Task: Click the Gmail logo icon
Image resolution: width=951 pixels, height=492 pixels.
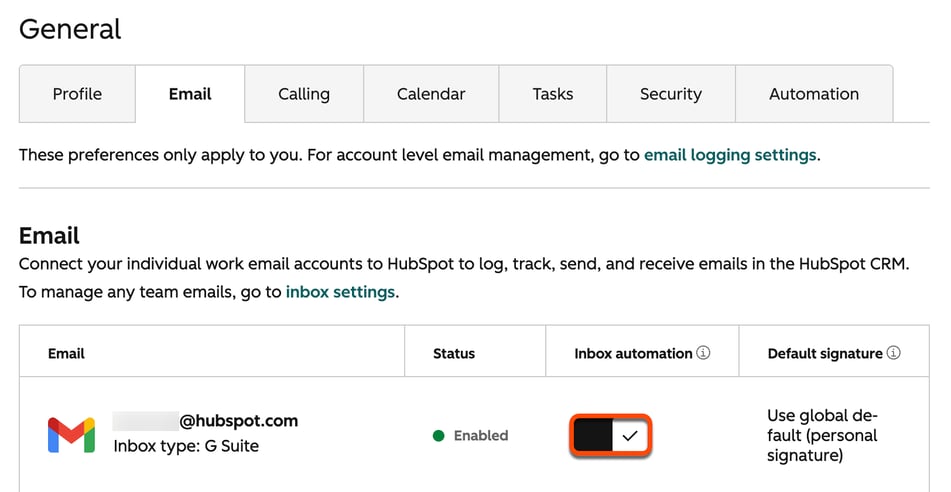Action: (72, 435)
